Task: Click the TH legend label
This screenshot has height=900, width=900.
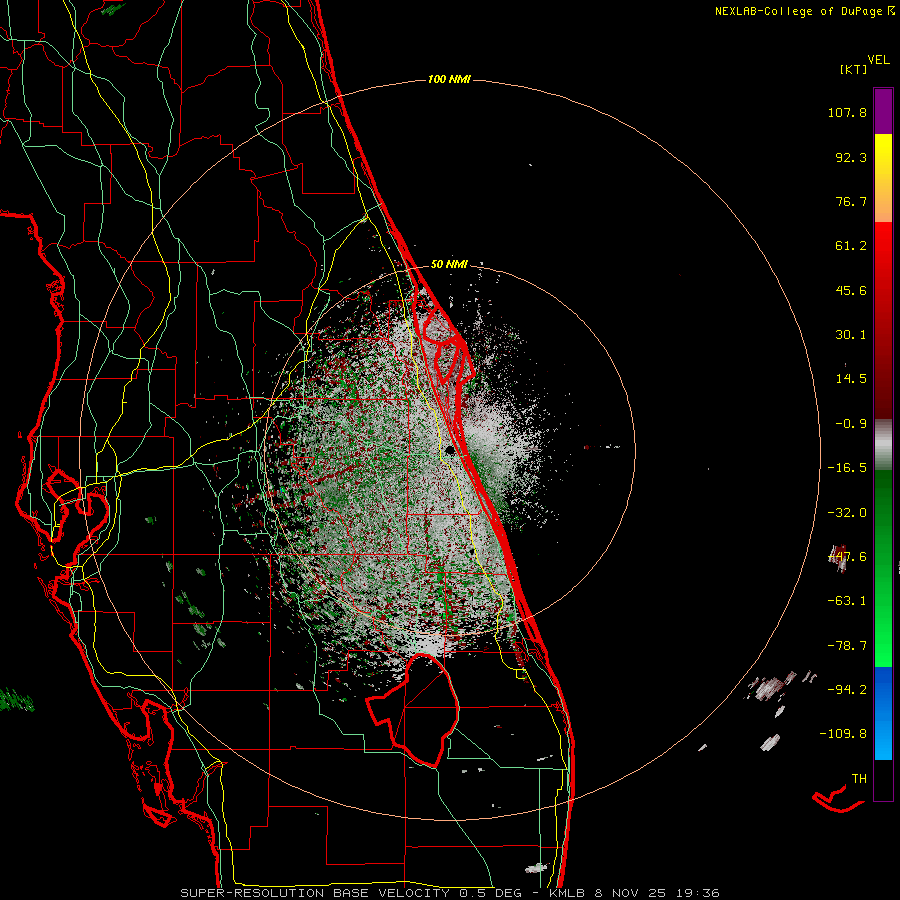Action: click(x=859, y=779)
